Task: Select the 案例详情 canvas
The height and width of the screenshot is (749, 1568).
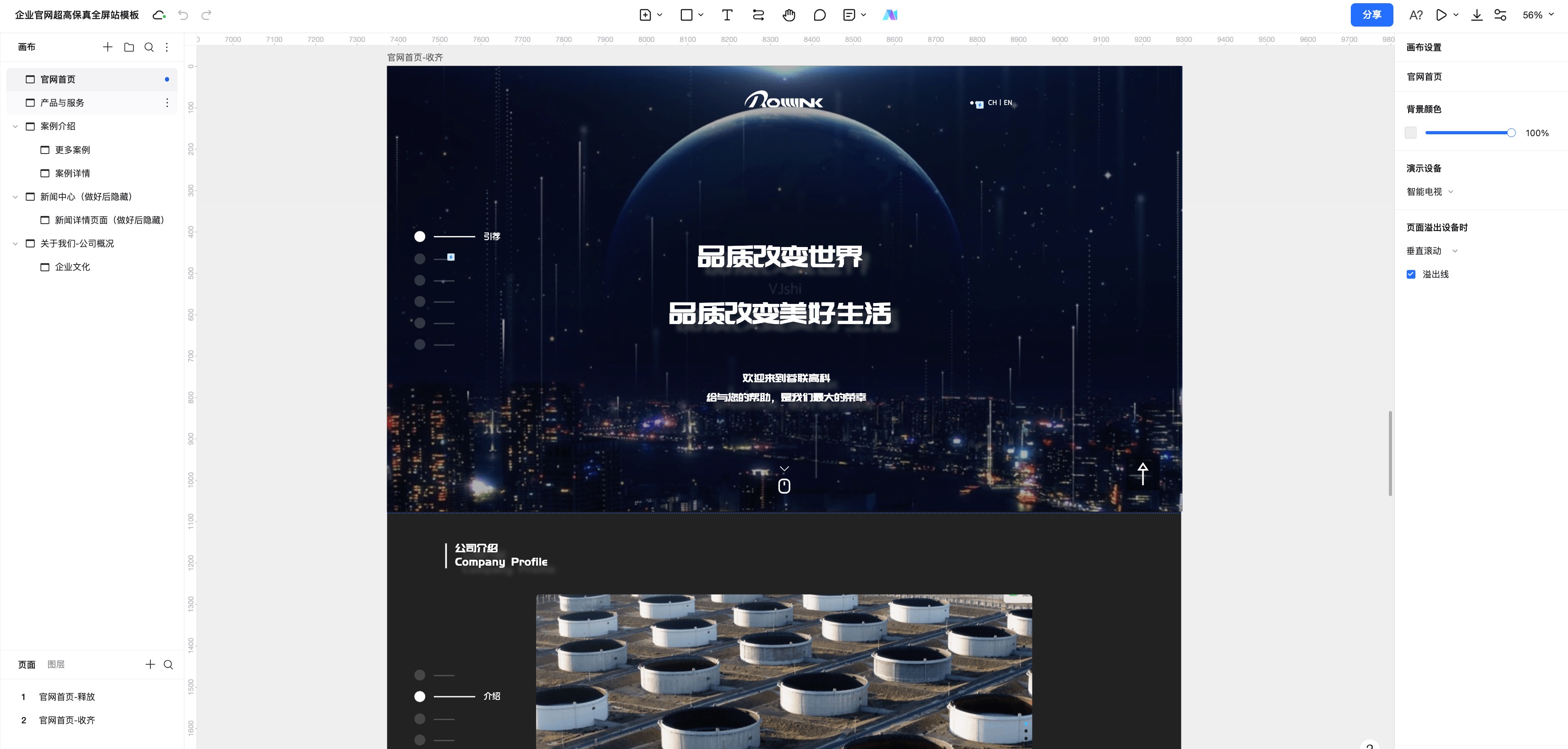Action: pyautogui.click(x=72, y=174)
